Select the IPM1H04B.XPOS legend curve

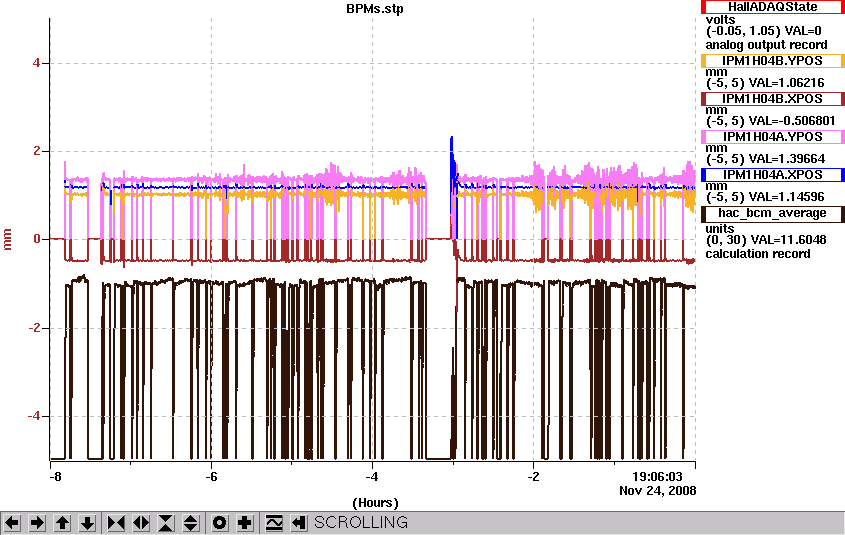pyautogui.click(x=772, y=99)
